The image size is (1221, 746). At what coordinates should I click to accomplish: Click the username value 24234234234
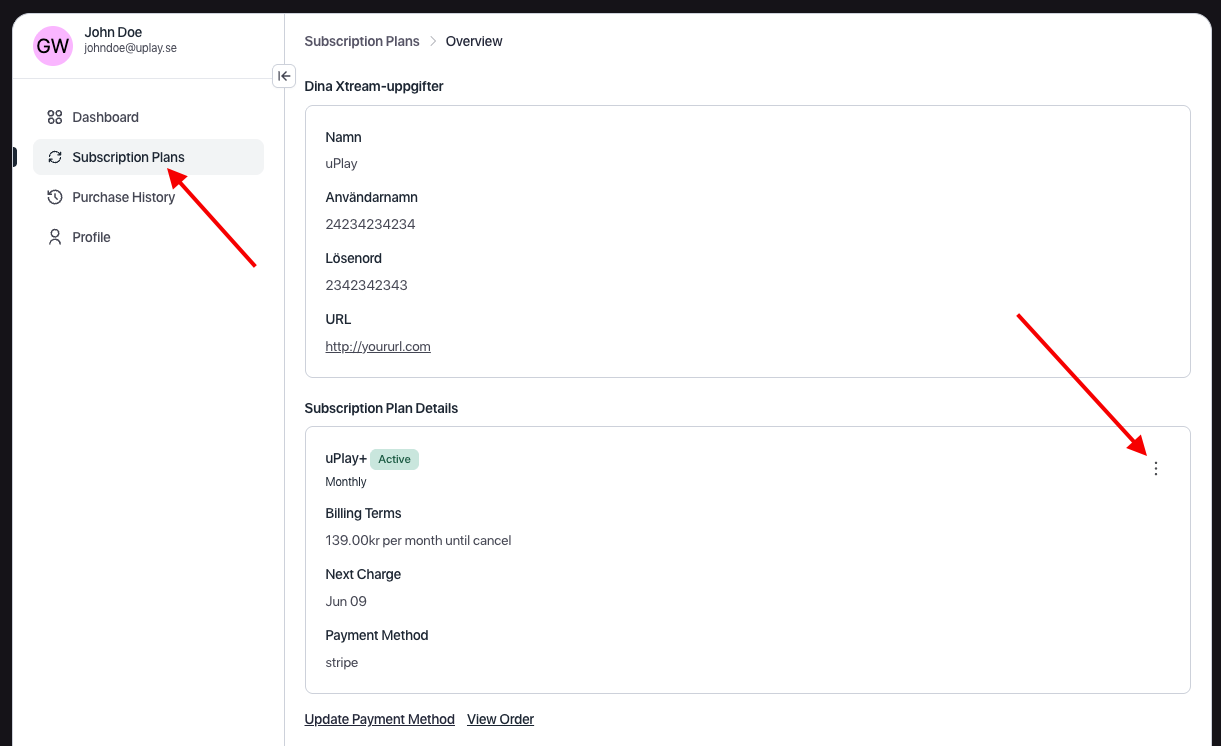pyautogui.click(x=370, y=224)
